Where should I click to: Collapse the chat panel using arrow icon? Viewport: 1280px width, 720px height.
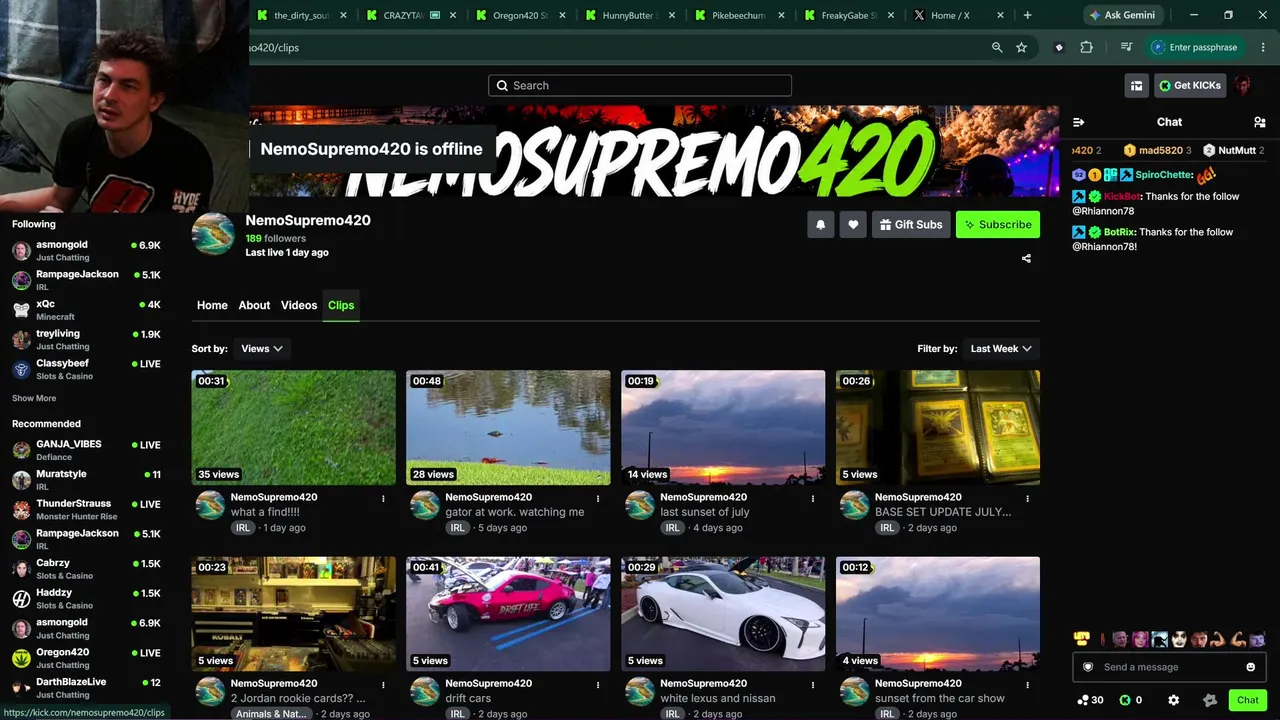click(x=1078, y=122)
